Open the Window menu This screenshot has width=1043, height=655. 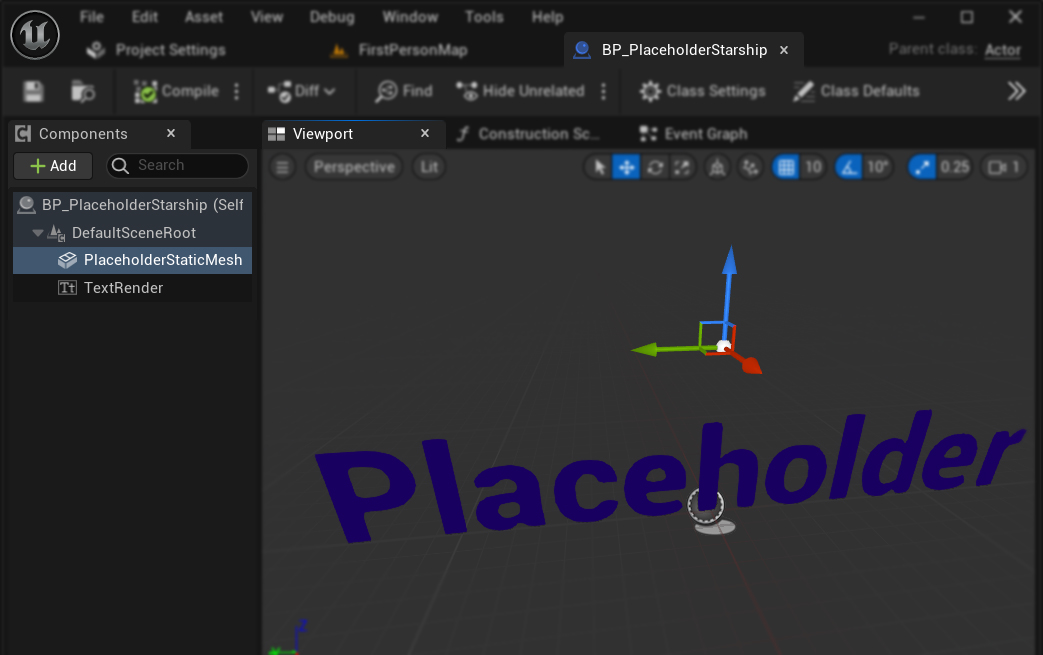pyautogui.click(x=410, y=17)
